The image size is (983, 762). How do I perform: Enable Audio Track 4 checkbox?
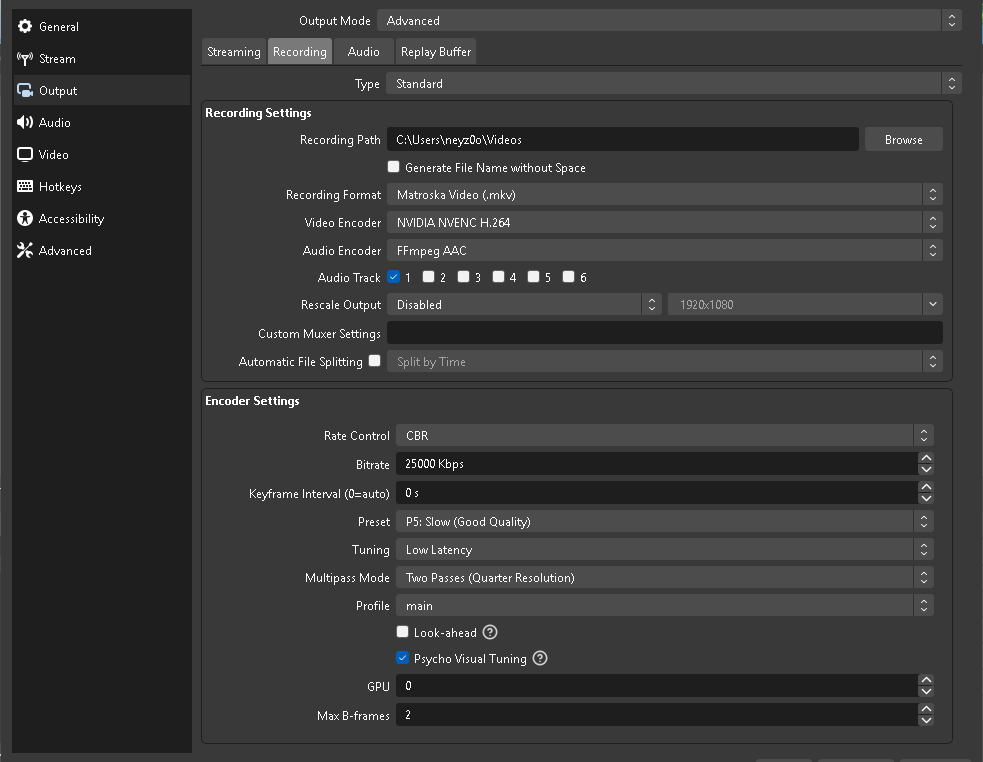click(x=498, y=277)
